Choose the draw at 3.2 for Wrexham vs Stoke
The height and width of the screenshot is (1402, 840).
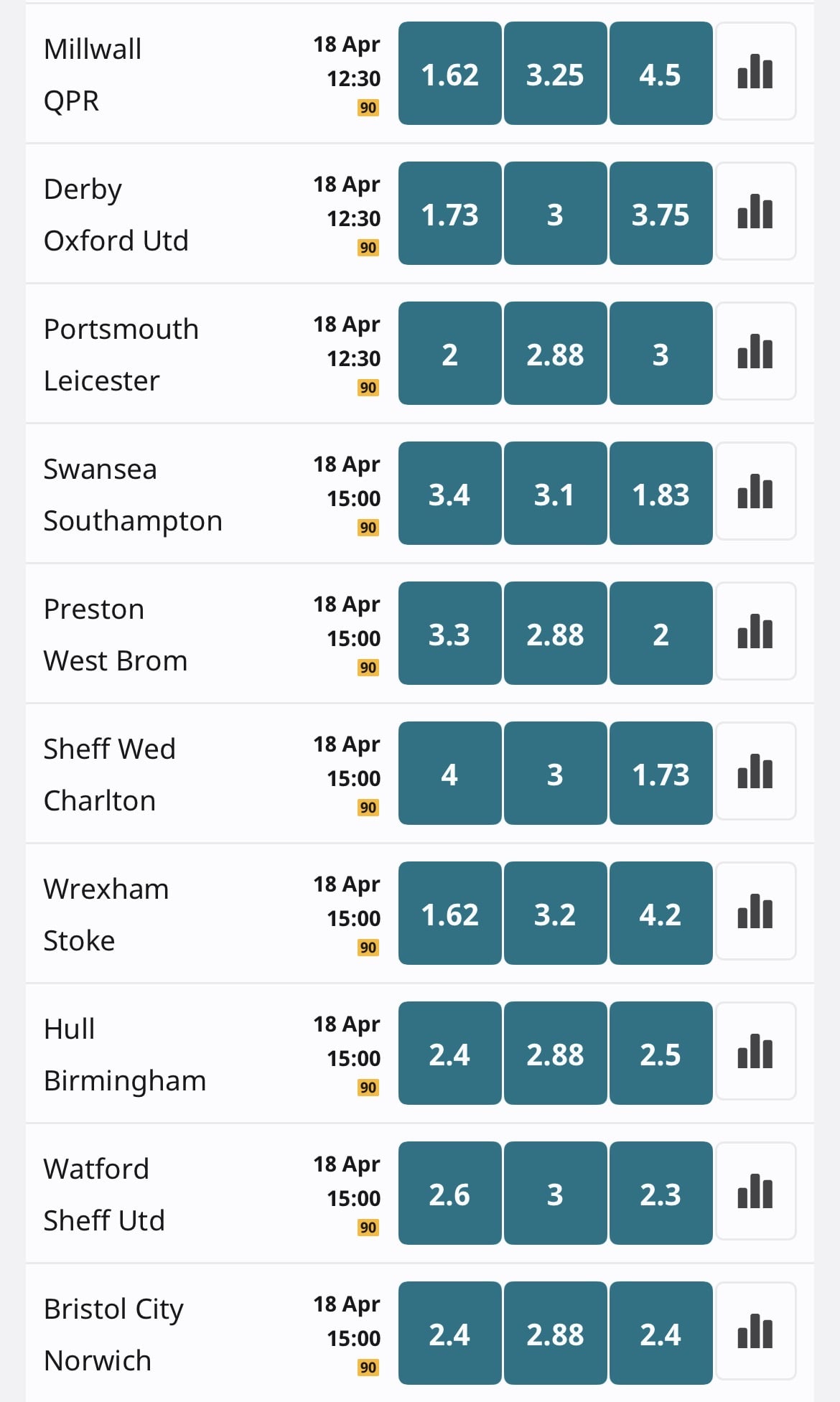pyautogui.click(x=556, y=913)
